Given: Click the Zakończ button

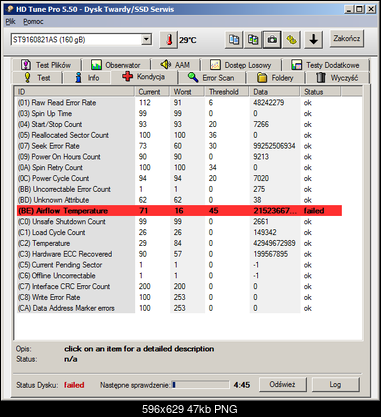Looking at the screenshot, I should pyautogui.click(x=347, y=39).
